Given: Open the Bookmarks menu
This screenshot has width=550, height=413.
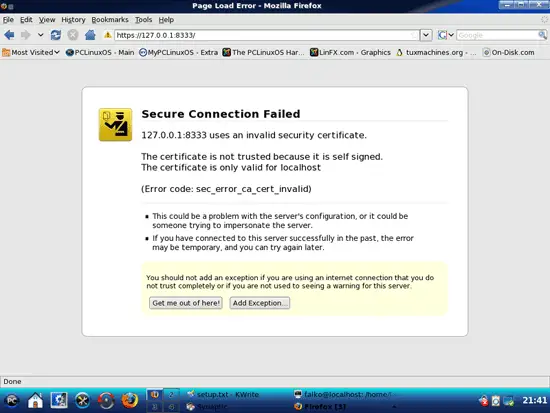Looking at the screenshot, I should (x=110, y=20).
